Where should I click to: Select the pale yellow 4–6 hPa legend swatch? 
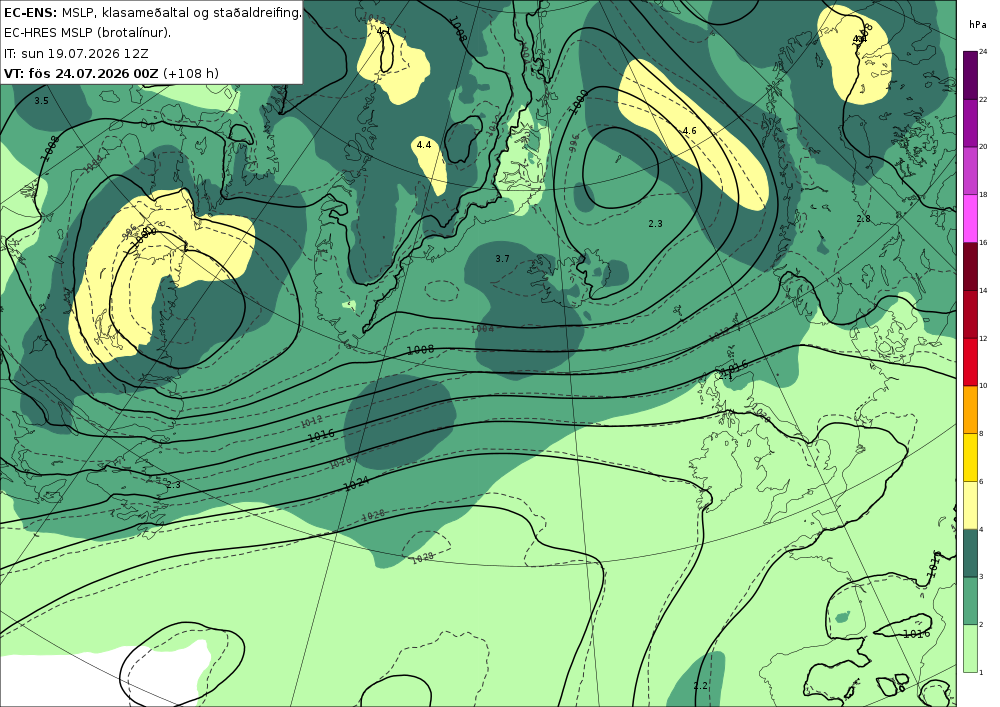(x=971, y=505)
